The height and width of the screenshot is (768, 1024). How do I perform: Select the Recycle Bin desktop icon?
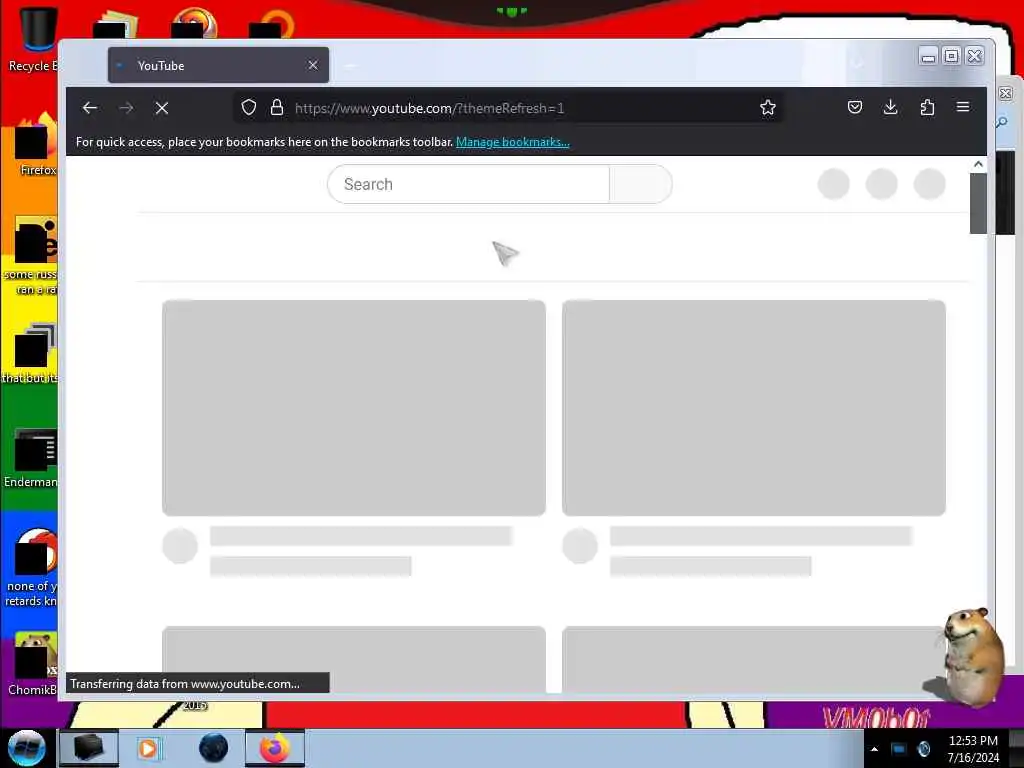tap(33, 39)
